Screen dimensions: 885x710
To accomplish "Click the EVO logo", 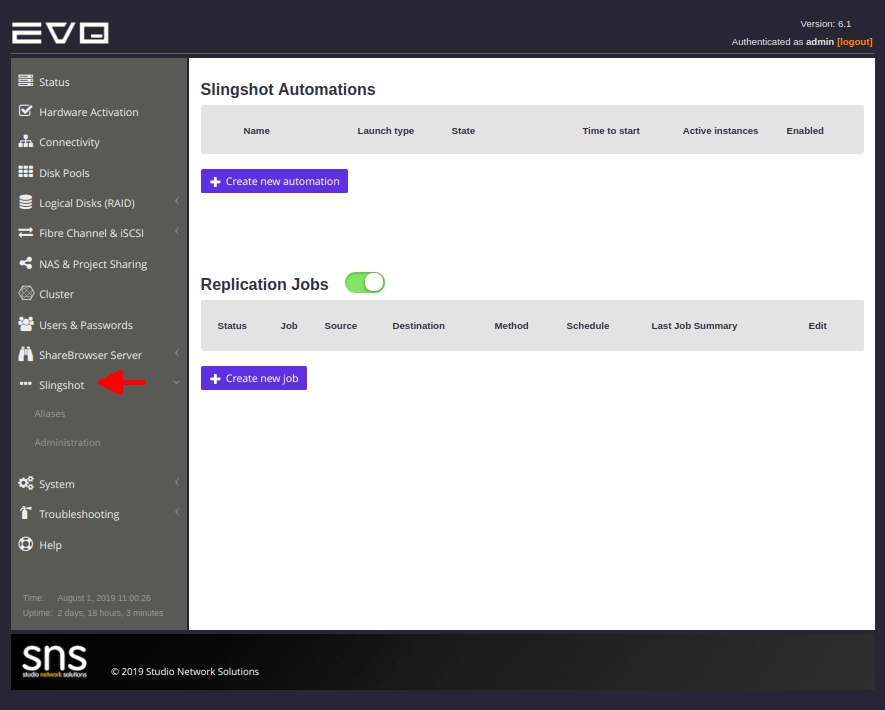I will tap(60, 33).
